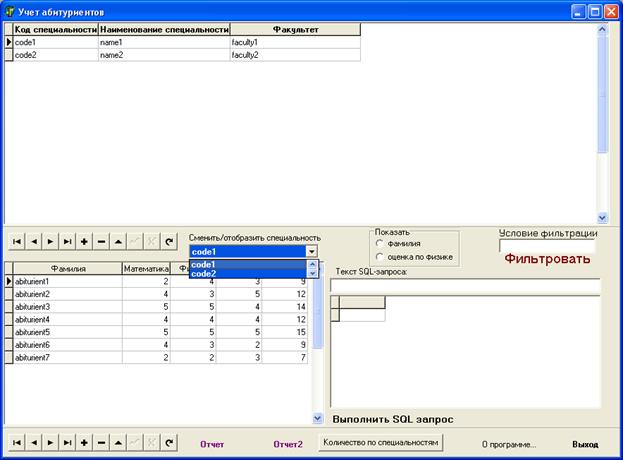Delete record with minus in upper navigator

pos(101,241)
